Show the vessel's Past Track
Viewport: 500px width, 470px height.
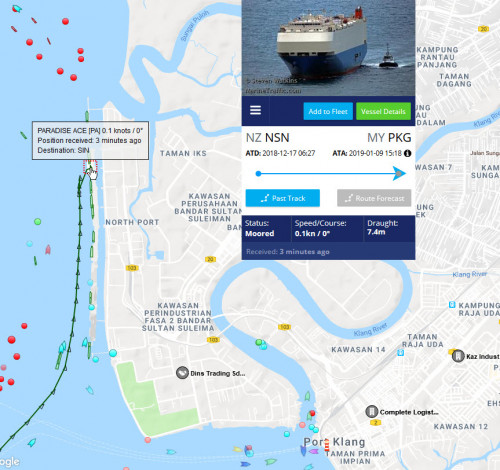[x=283, y=198]
